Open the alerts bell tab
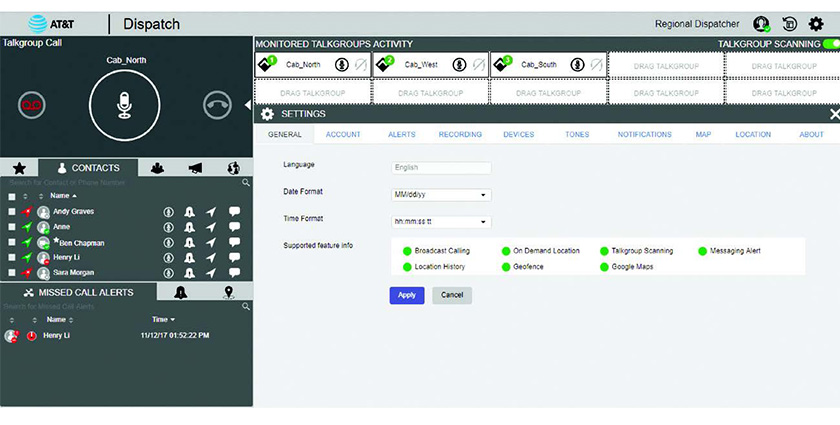The width and height of the screenshot is (840, 425). 181,293
